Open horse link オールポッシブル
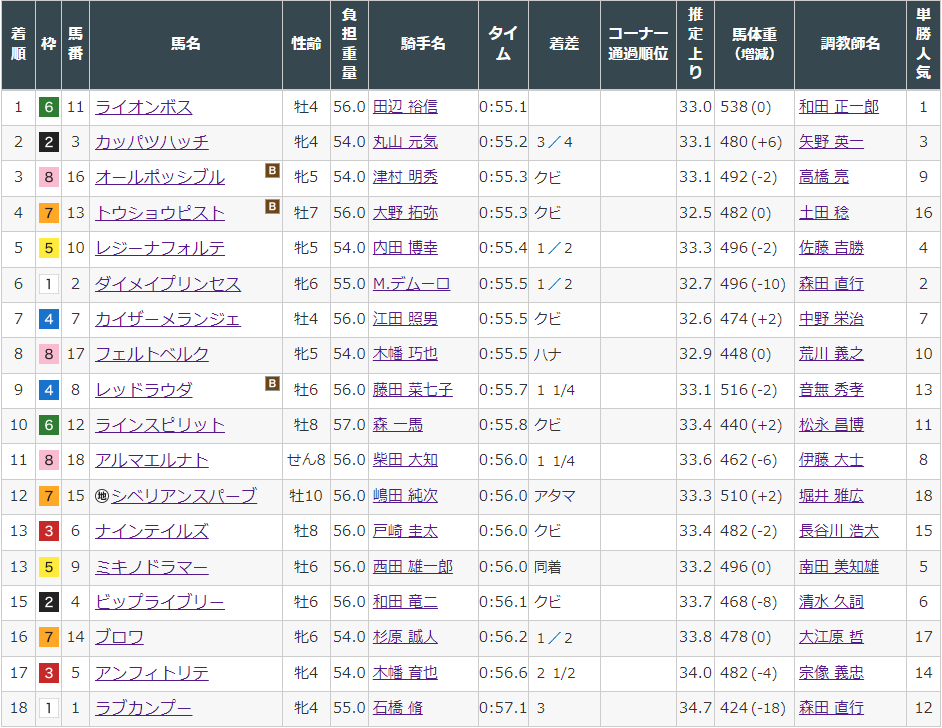The width and height of the screenshot is (942, 728). pos(160,177)
